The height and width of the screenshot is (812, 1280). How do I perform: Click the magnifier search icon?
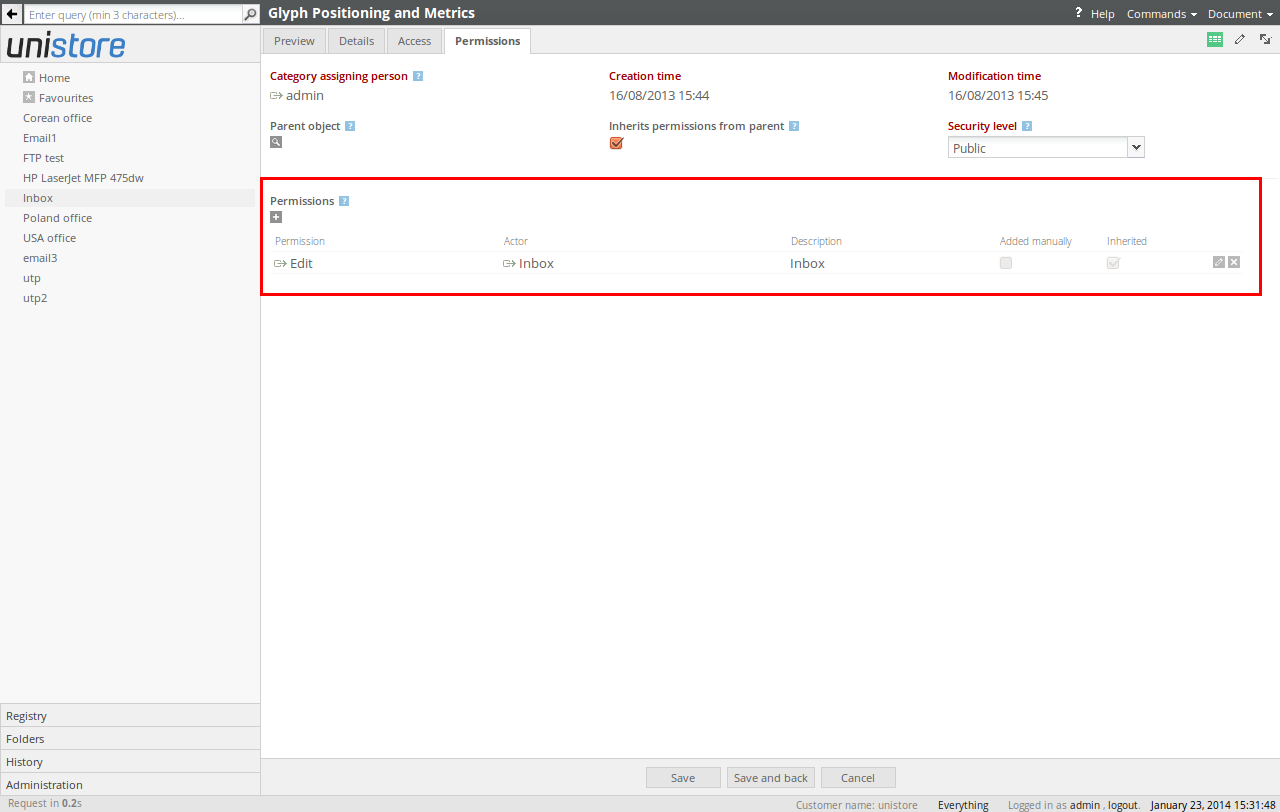[251, 14]
